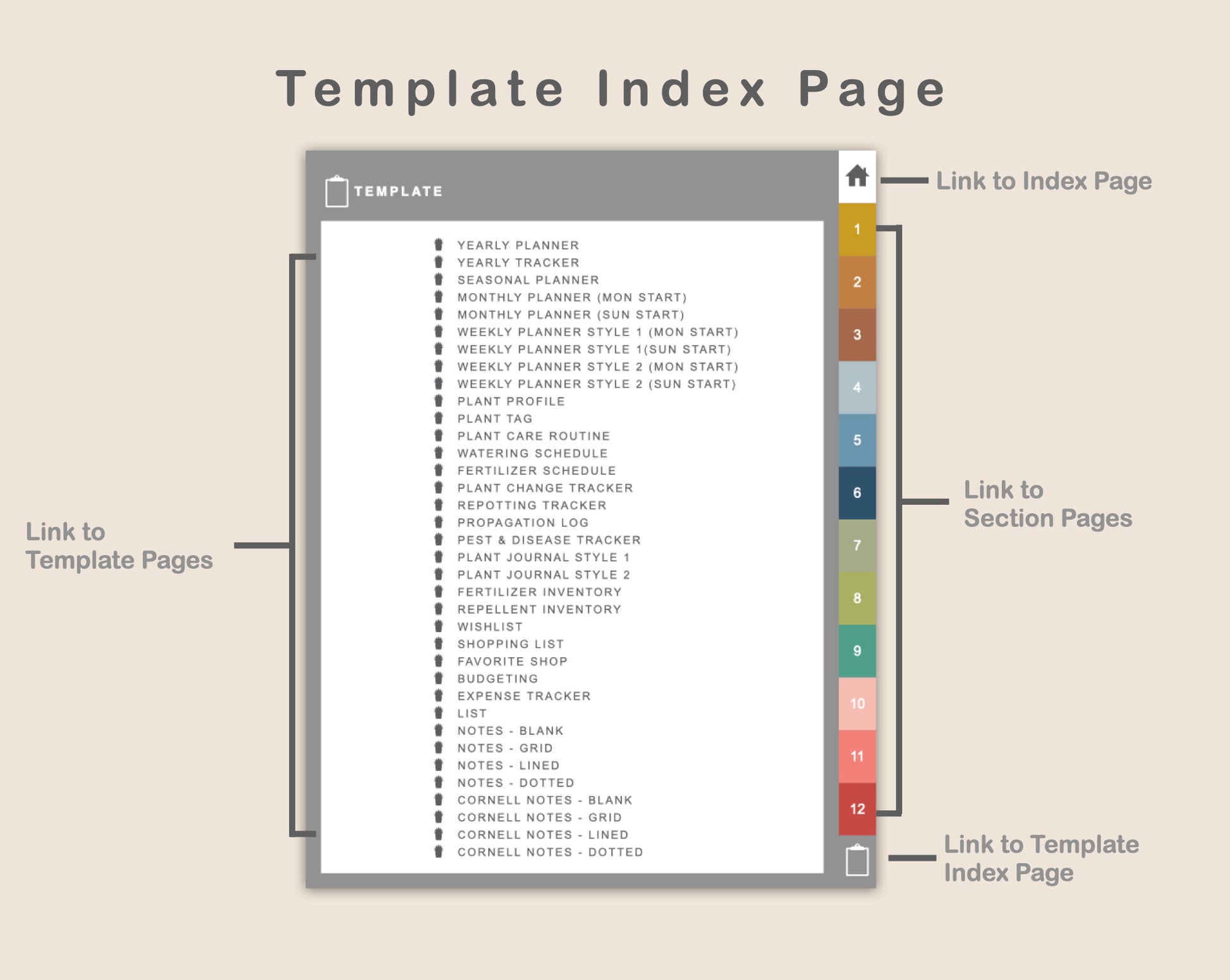Viewport: 1230px width, 980px height.
Task: Open Repotting Tracker link
Action: [x=532, y=505]
